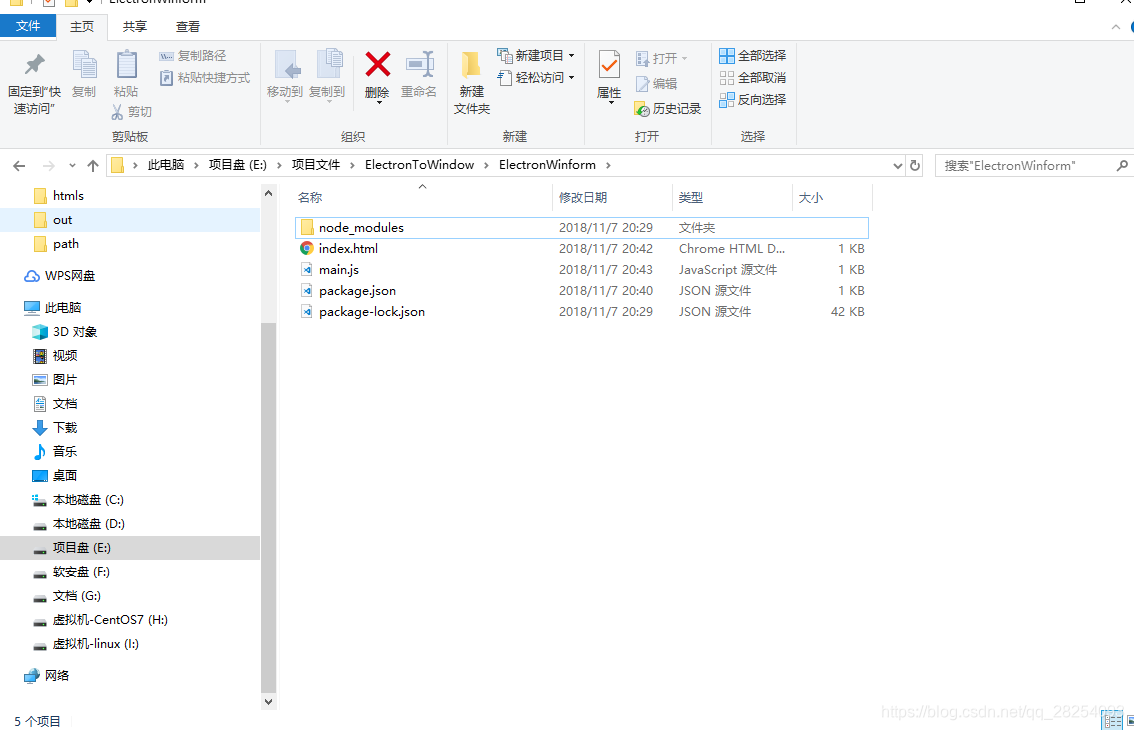This screenshot has height=730, width=1134.
Task: Click Select none (全部取消)
Action: 753,77
